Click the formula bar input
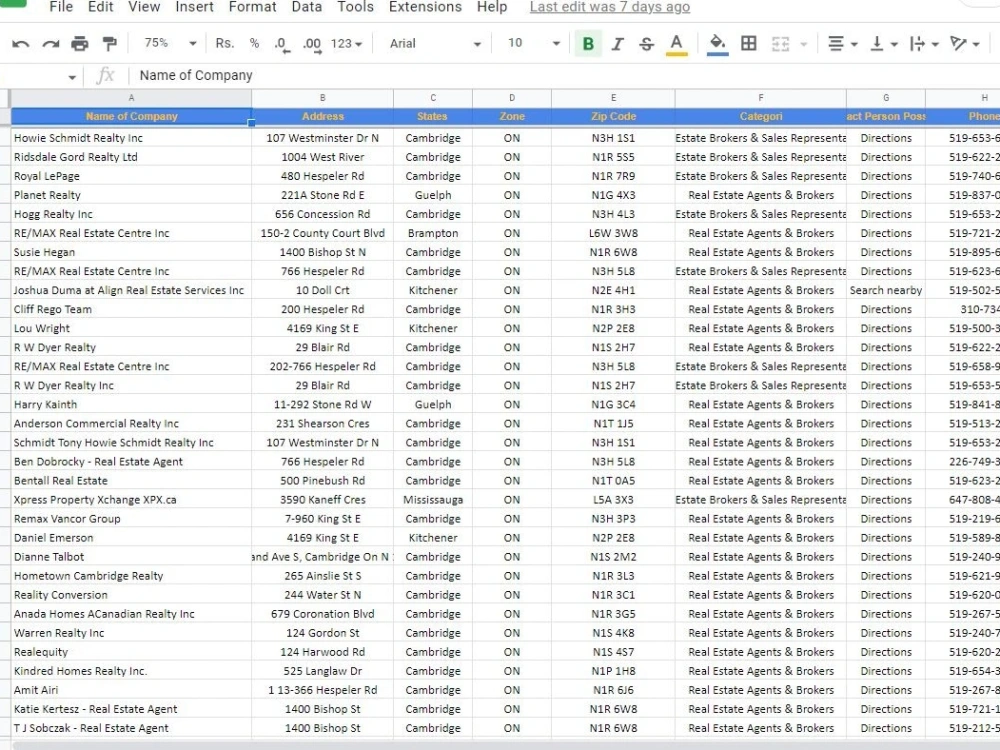 point(564,76)
